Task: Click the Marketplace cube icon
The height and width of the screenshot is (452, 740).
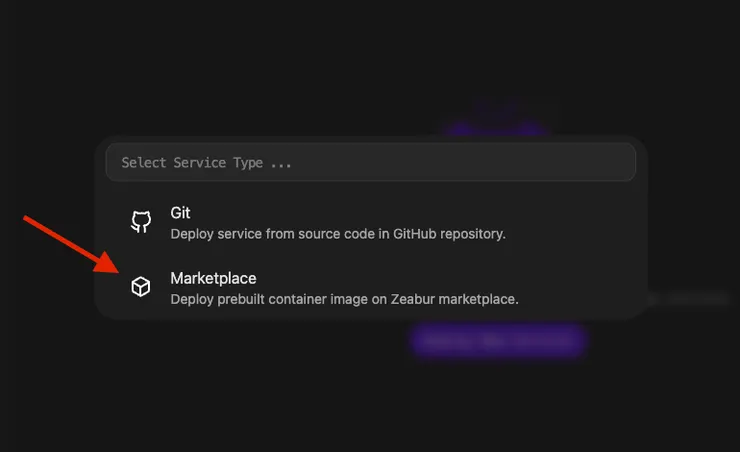Action: click(141, 287)
